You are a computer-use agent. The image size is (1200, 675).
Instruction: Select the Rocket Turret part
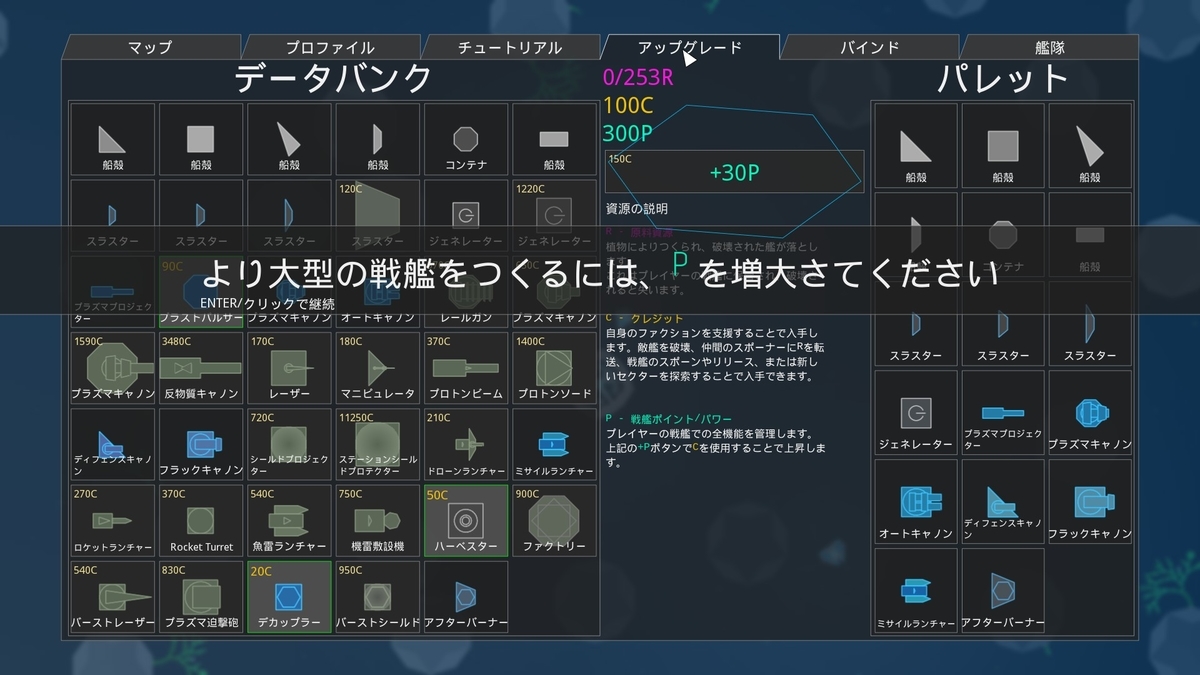pos(200,517)
